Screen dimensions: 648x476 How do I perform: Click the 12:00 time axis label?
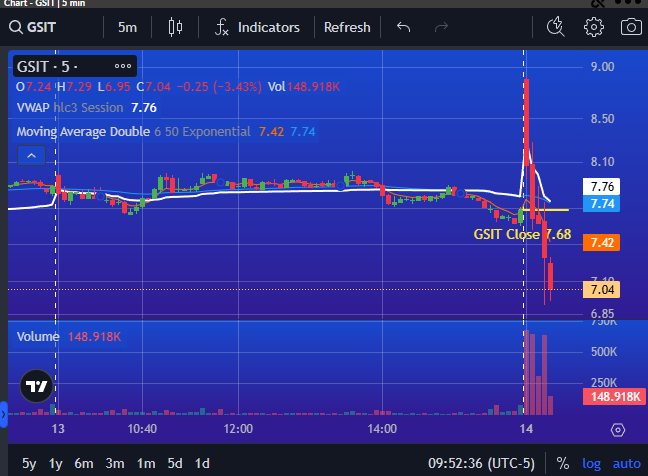pos(238,429)
